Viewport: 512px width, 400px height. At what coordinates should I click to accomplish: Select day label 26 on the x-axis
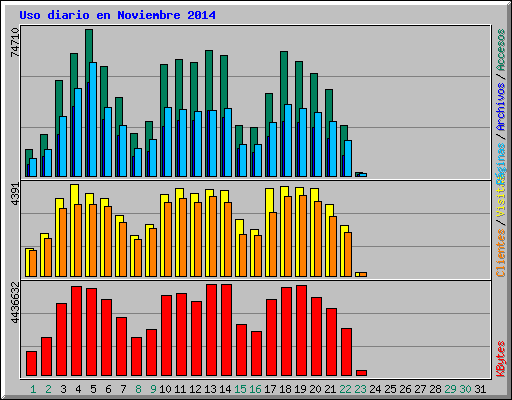pyautogui.click(x=405, y=389)
